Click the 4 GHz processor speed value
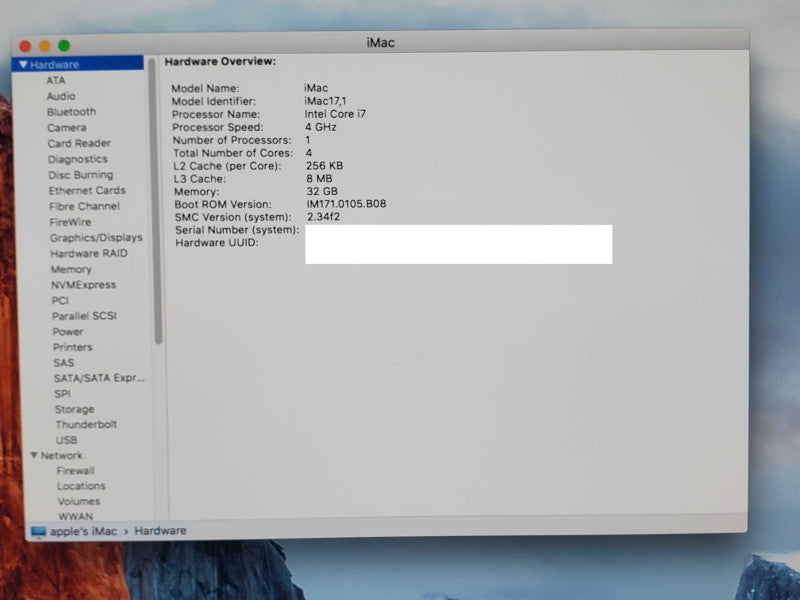800x600 pixels. coord(321,127)
